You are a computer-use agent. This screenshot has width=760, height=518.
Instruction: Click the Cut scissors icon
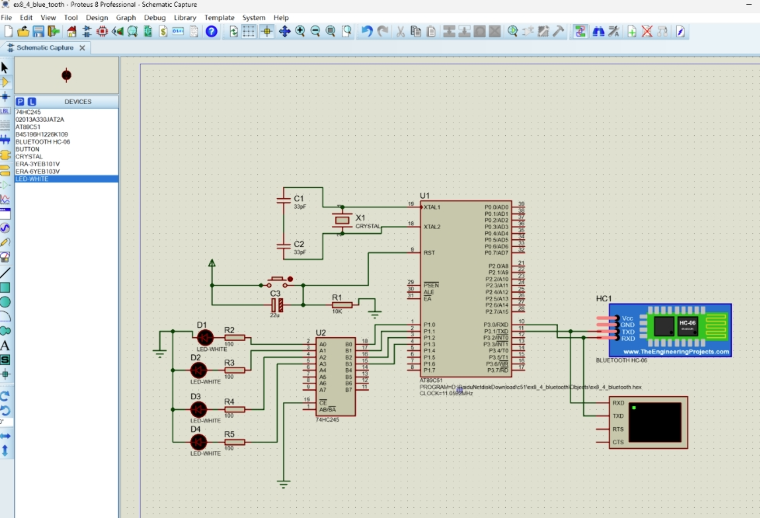click(x=401, y=32)
